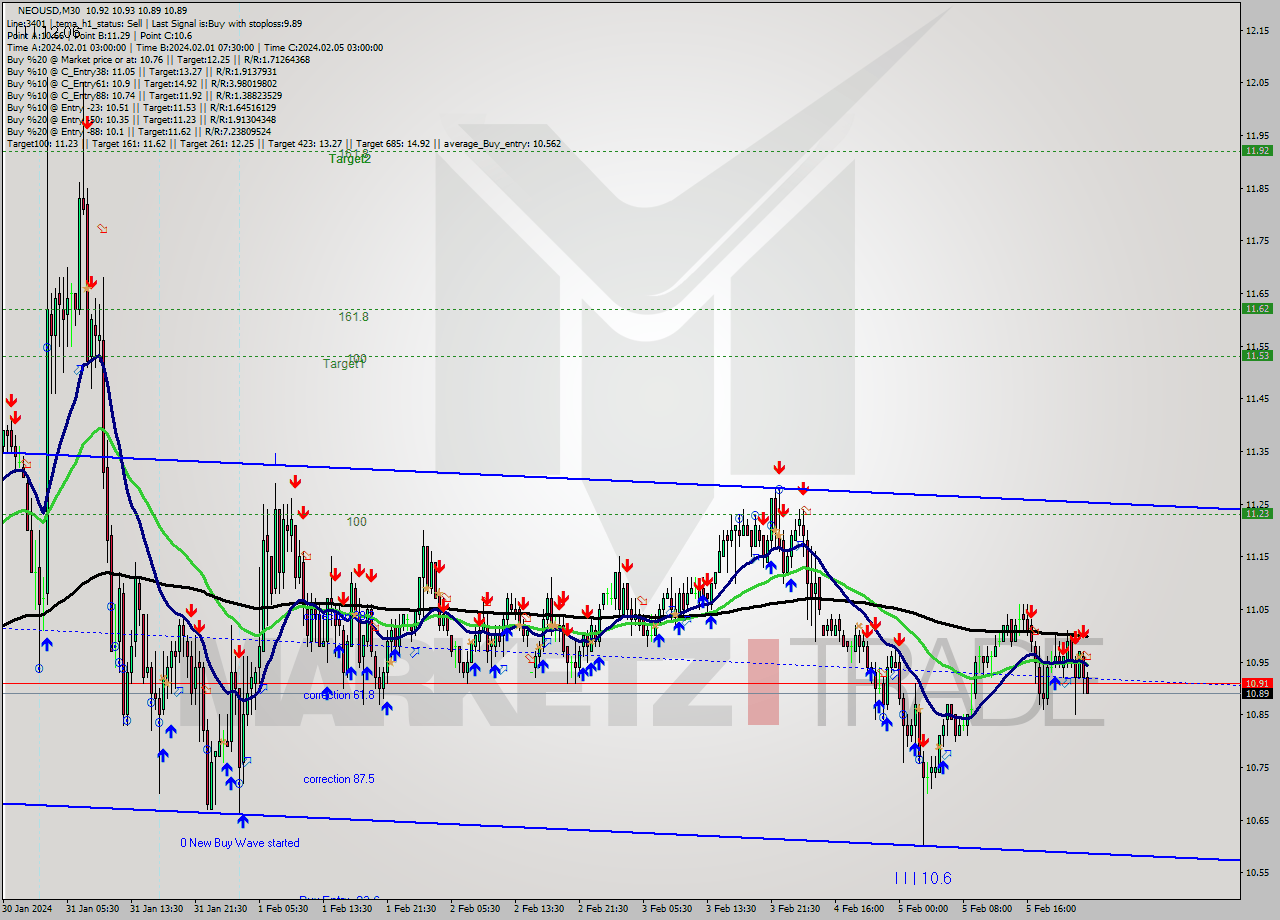This screenshot has height=920, width=1280.
Task: Click the 11.15 price axis tick
Action: pyautogui.click(x=1257, y=556)
